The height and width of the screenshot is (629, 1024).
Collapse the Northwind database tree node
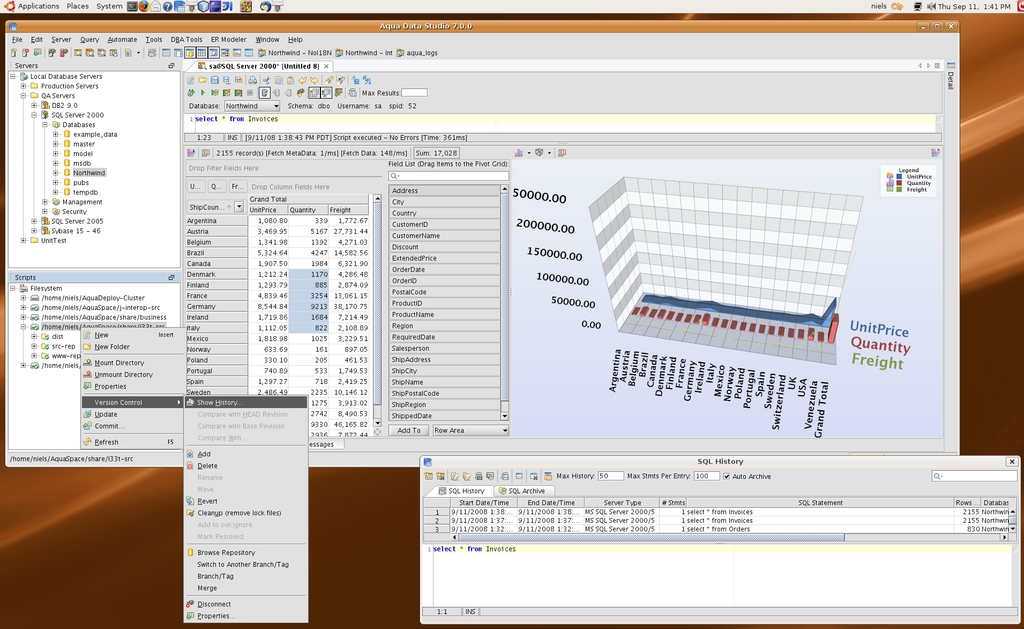pos(56,173)
